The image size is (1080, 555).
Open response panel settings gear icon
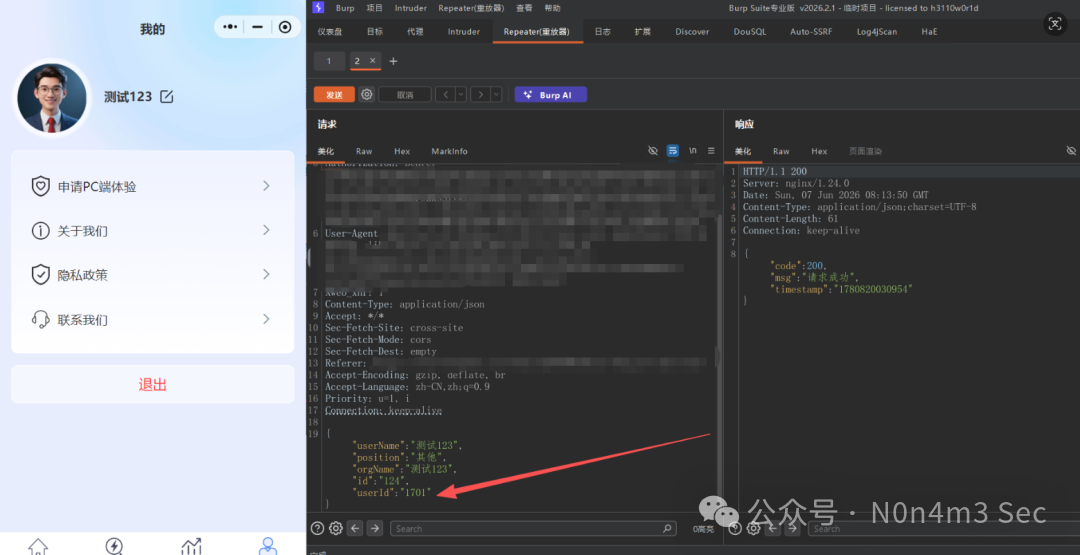pos(754,528)
